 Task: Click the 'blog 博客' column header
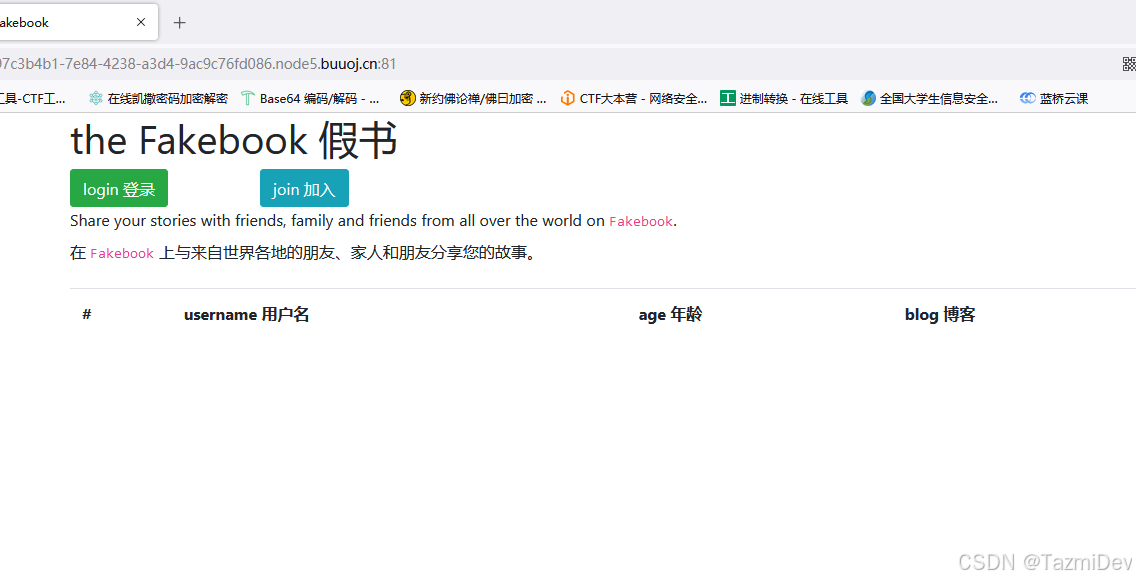pyautogui.click(x=940, y=315)
